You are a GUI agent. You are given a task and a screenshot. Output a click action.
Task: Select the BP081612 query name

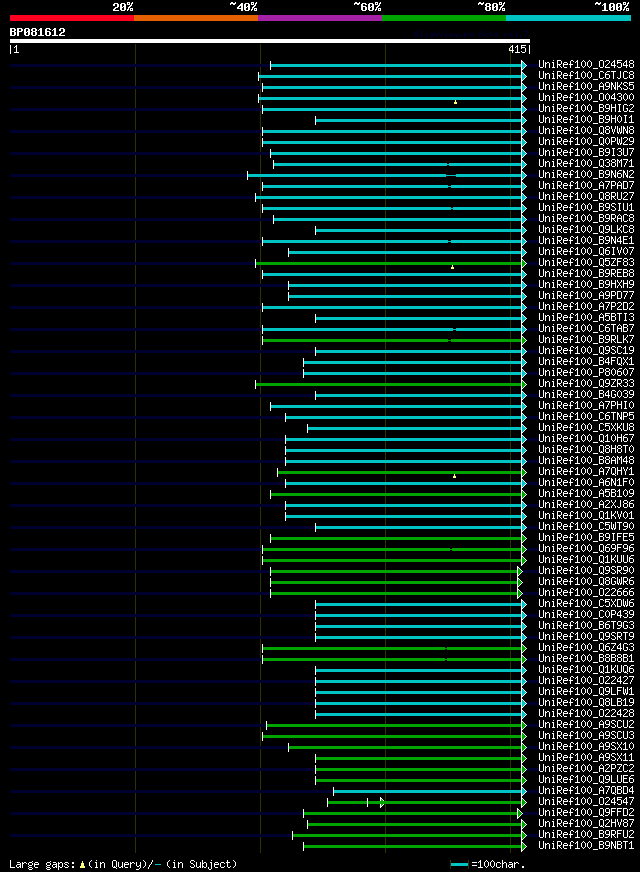pos(37,32)
